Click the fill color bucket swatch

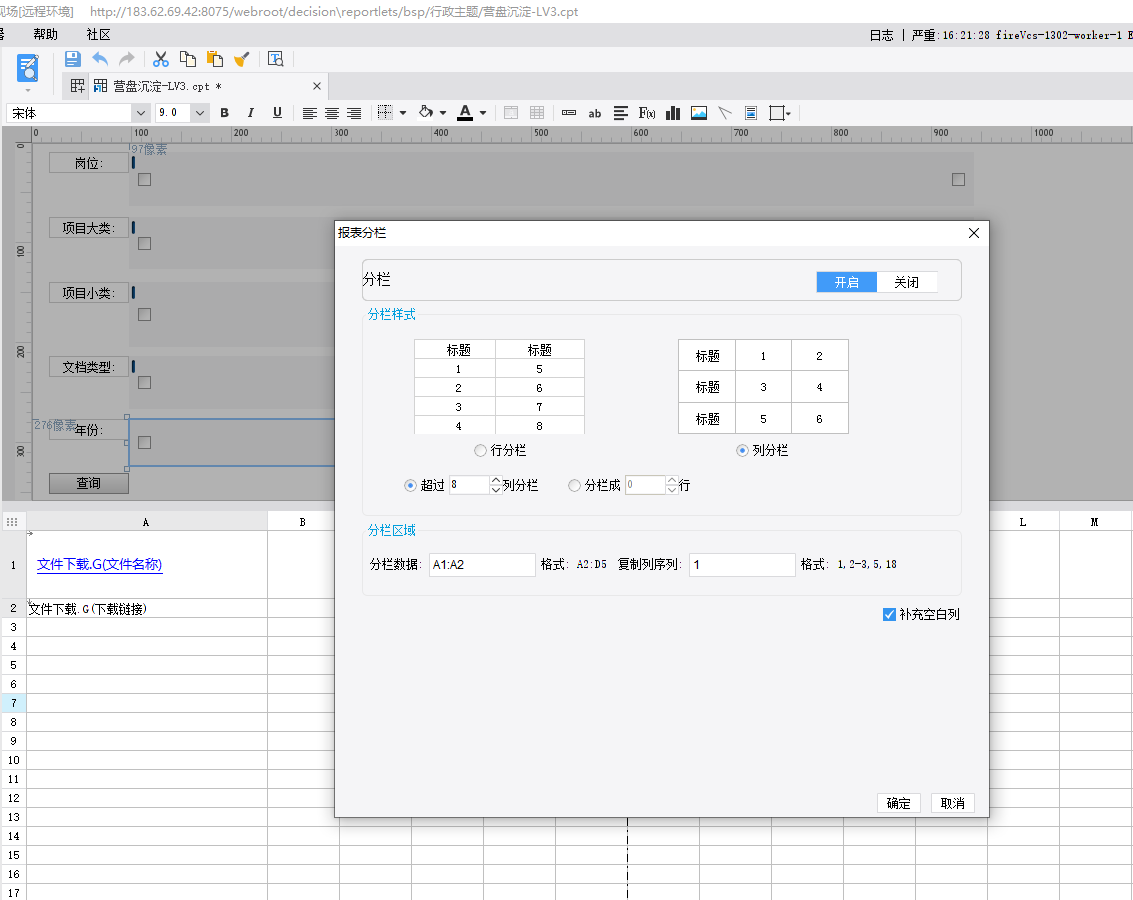tap(426, 113)
